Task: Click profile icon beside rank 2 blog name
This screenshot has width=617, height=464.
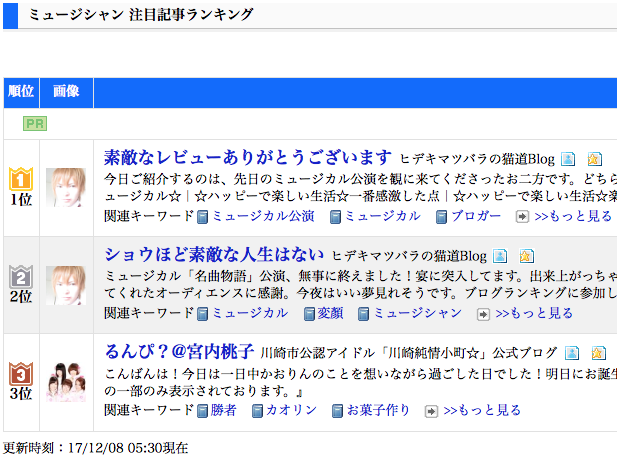Action: pyautogui.click(x=500, y=256)
